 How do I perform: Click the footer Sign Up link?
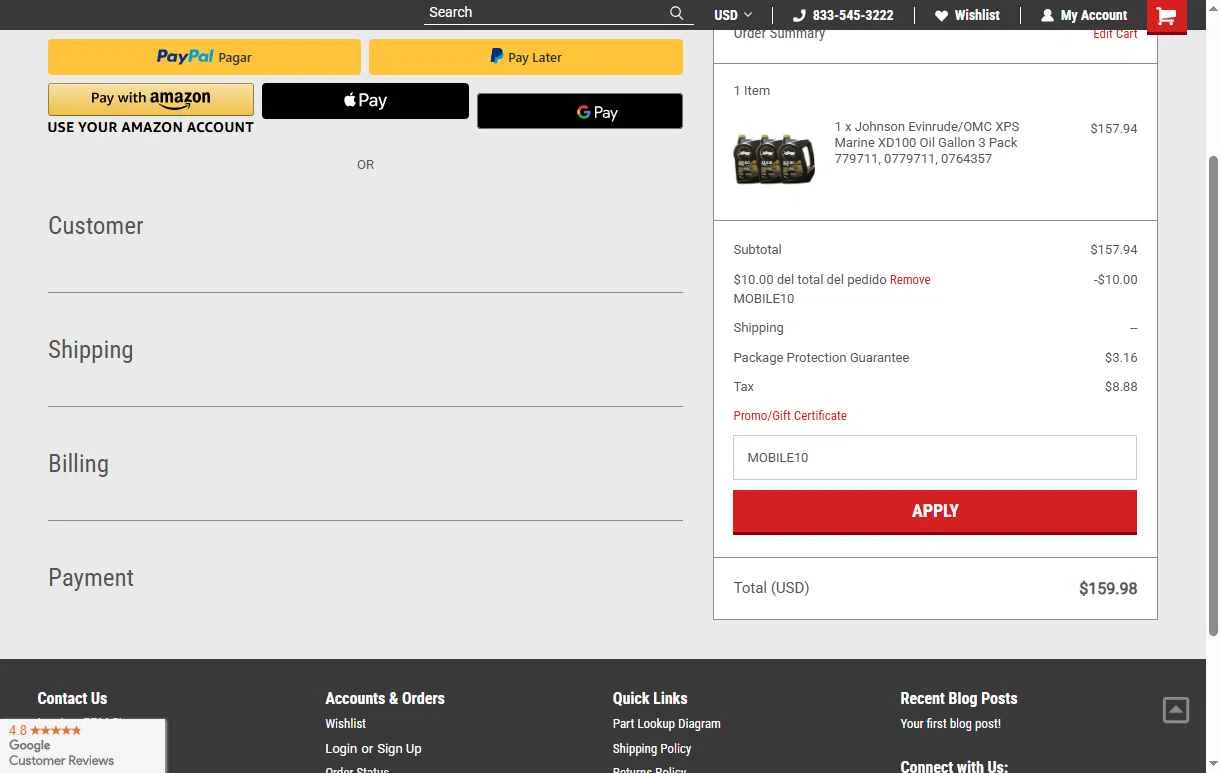pyautogui.click(x=399, y=749)
